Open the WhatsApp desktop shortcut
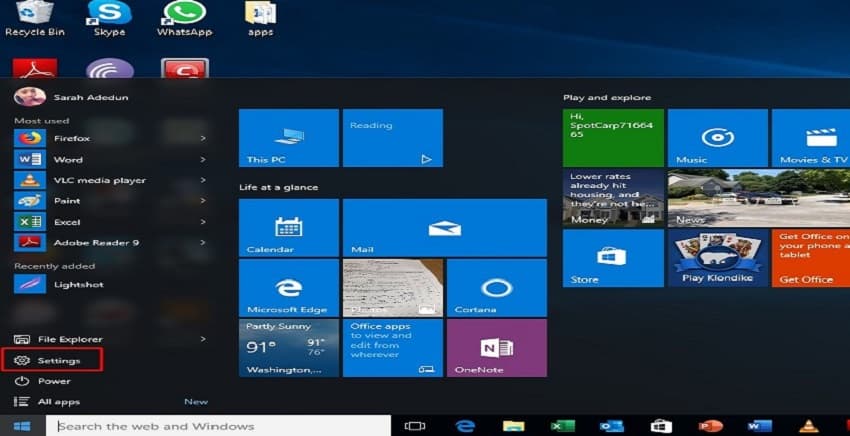Screen dimensions: 850x436 tap(184, 18)
